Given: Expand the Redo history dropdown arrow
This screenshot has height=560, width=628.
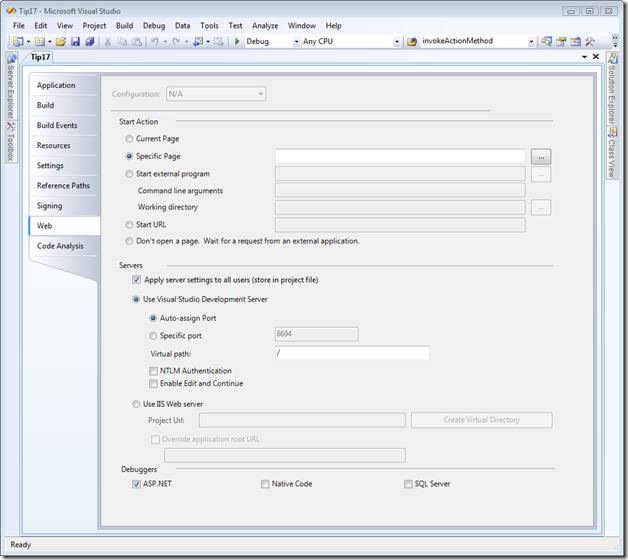Looking at the screenshot, I should click(186, 42).
